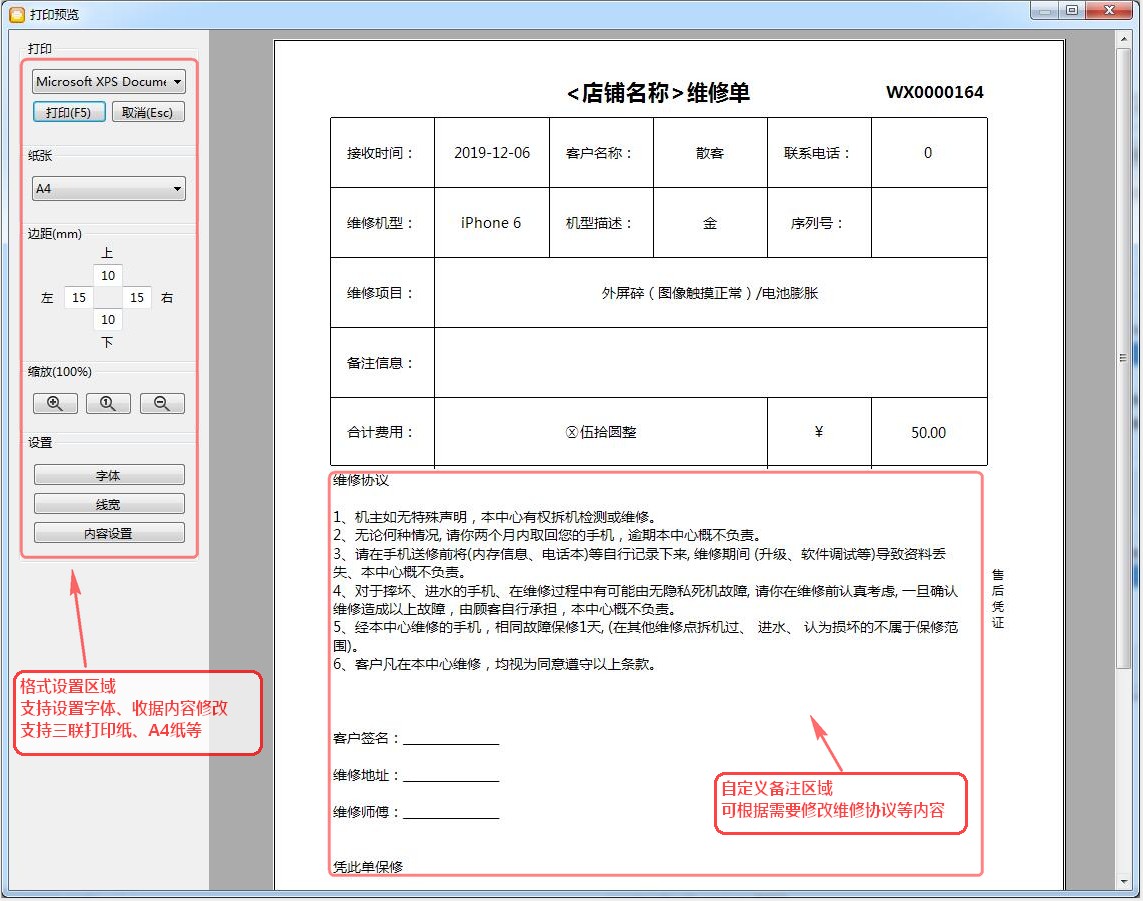This screenshot has width=1143, height=901.
Task: Click the iPhone 6 model cell
Action: (x=492, y=223)
